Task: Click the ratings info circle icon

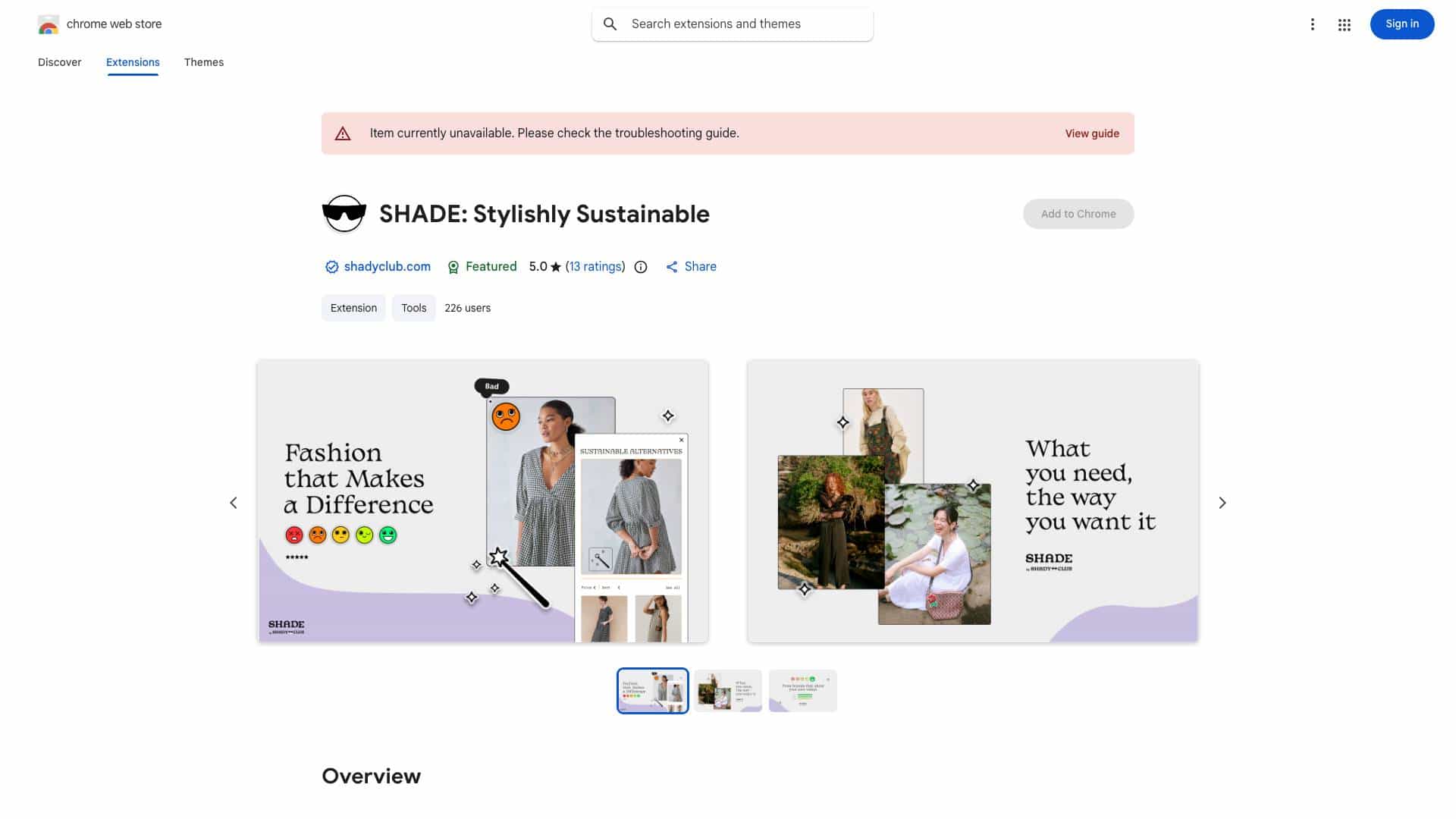Action: 641,267
